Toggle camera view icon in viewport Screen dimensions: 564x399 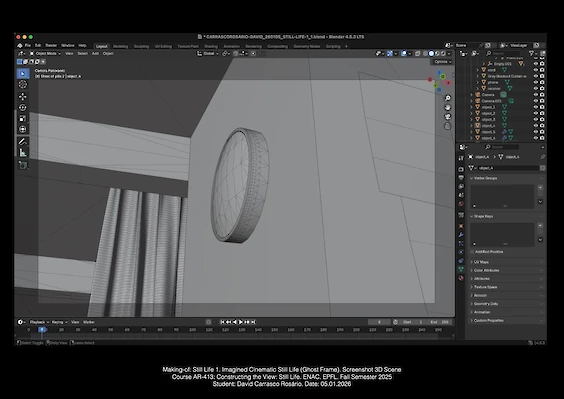447,117
